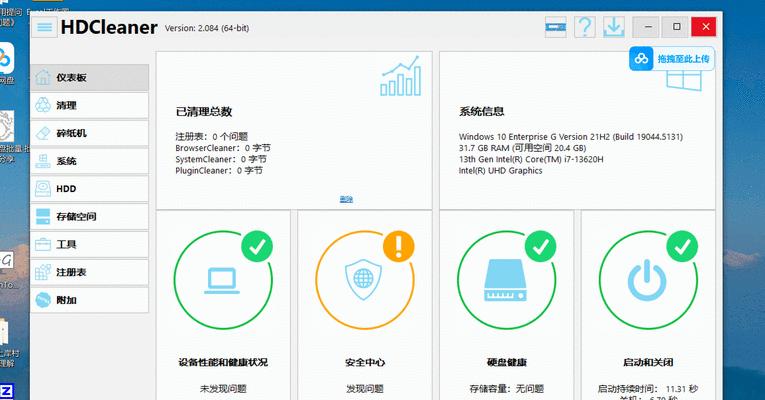Click the laptop device performance icon

[x=222, y=280]
